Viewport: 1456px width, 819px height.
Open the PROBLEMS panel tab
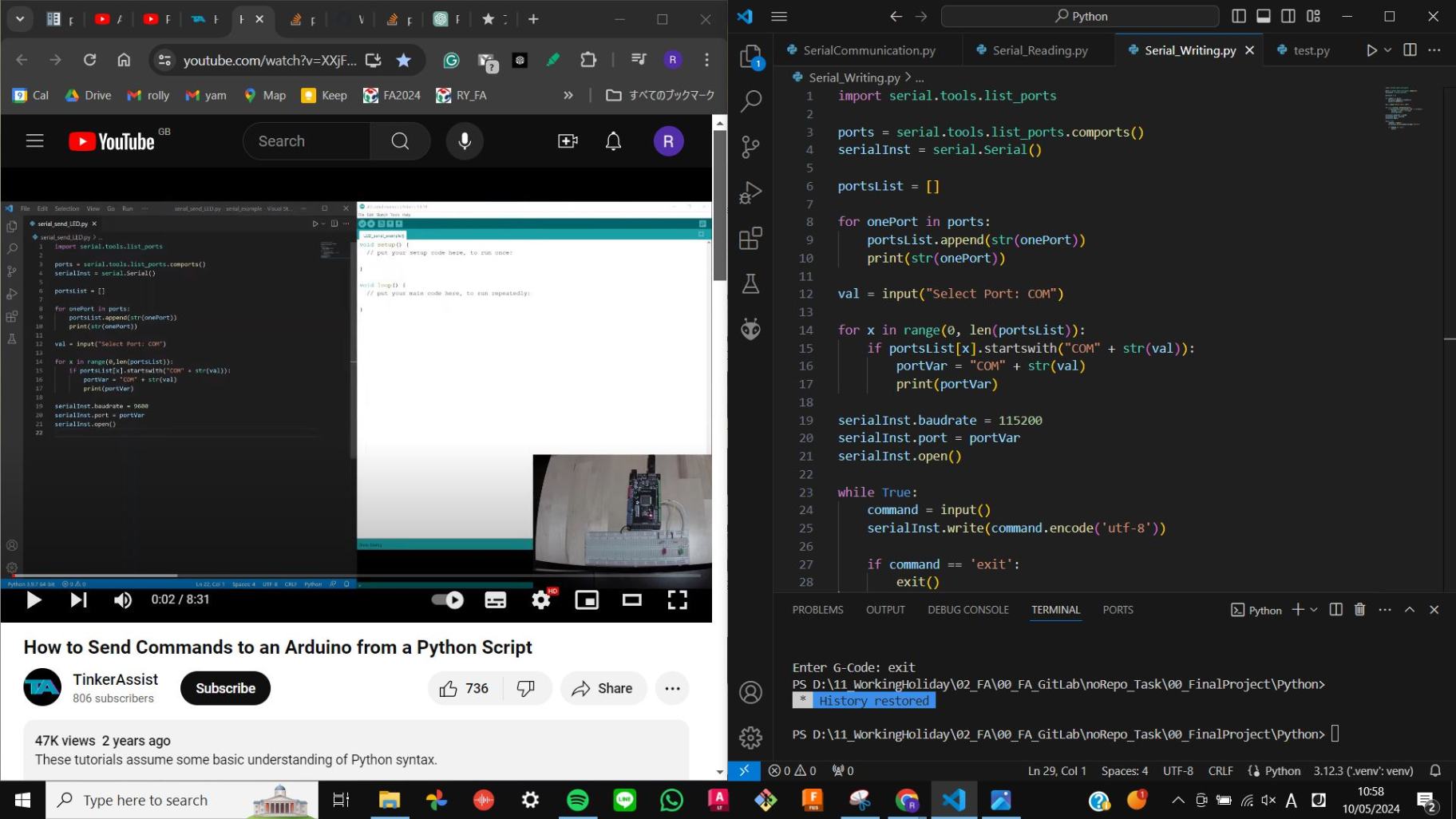(817, 610)
